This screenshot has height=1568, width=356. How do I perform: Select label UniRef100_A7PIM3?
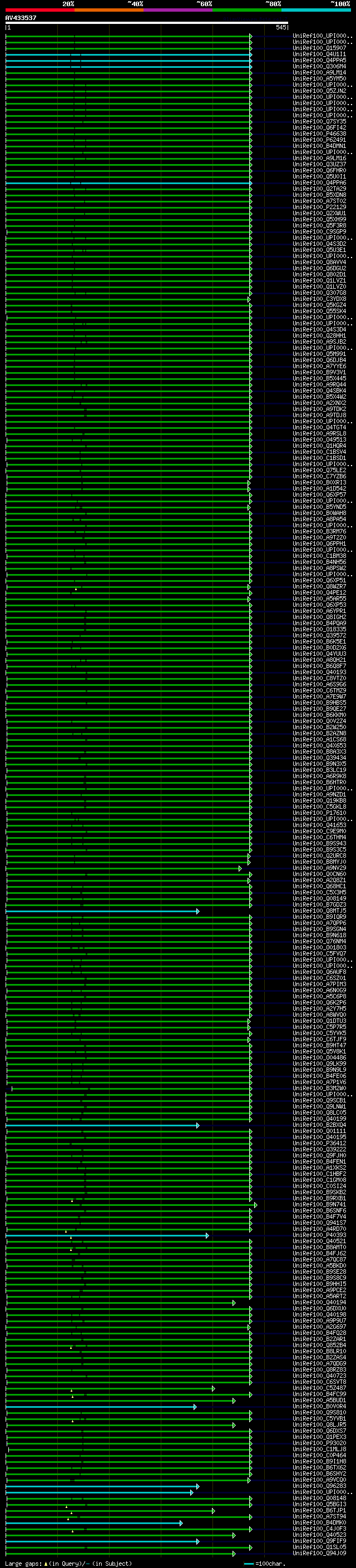coord(319,985)
